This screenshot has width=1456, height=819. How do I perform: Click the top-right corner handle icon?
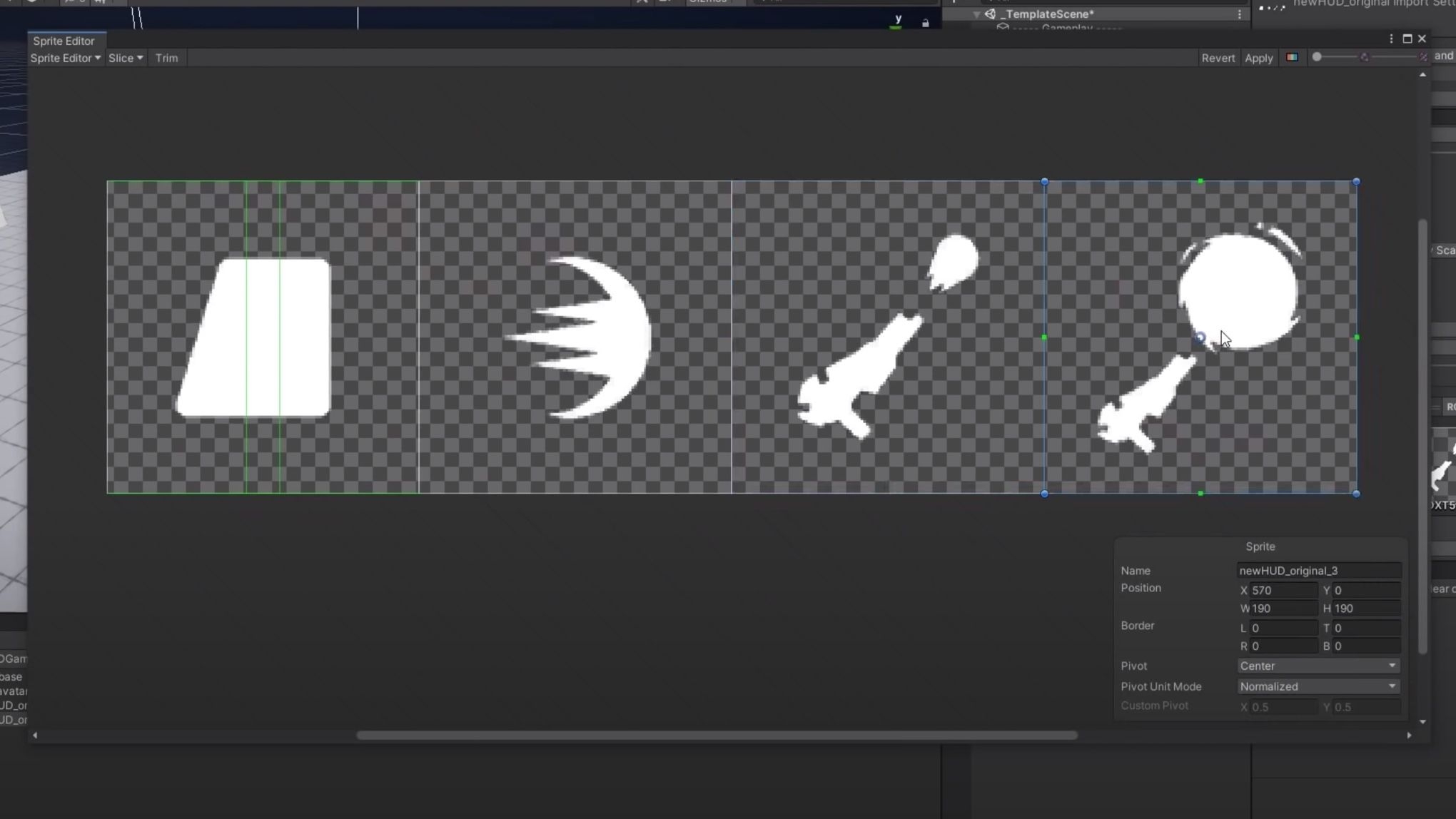(1356, 181)
